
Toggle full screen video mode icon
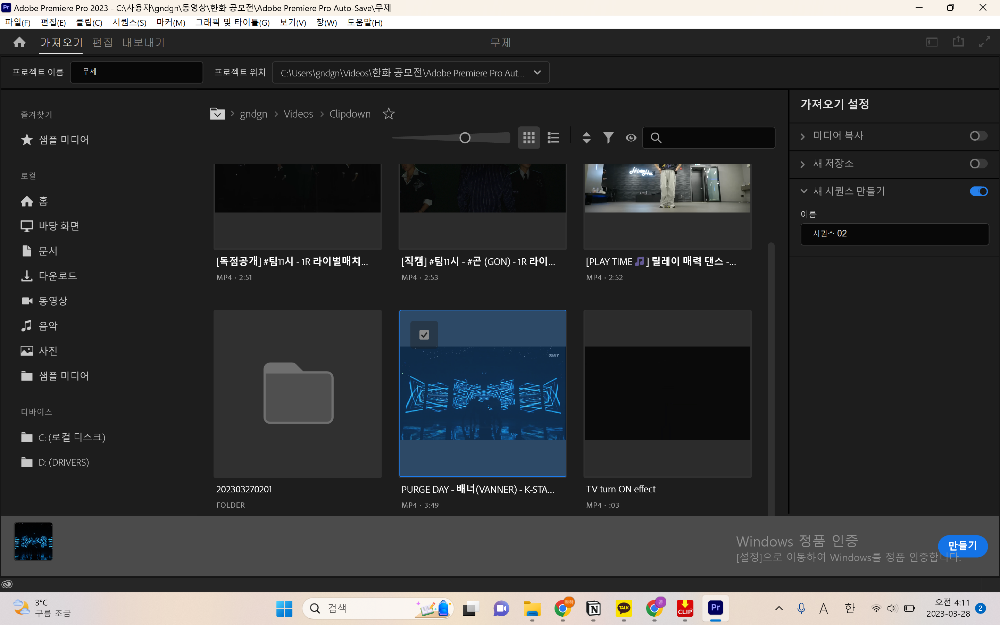pyautogui.click(x=984, y=42)
